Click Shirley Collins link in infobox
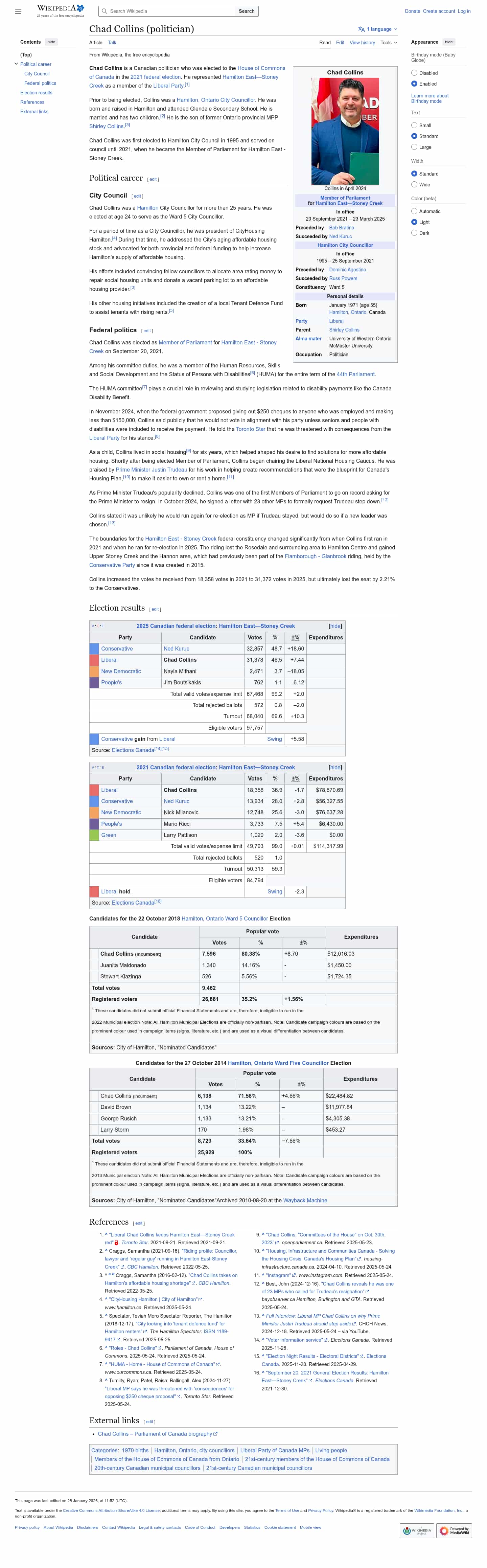 pyautogui.click(x=345, y=330)
